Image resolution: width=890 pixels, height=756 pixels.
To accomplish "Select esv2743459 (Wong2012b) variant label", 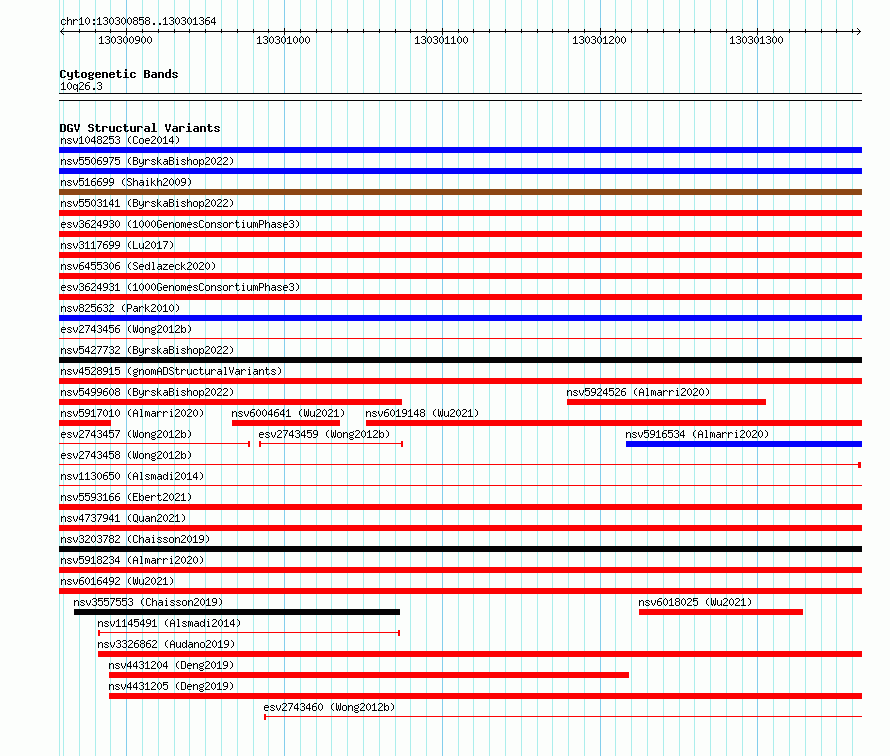I will click(x=324, y=434).
